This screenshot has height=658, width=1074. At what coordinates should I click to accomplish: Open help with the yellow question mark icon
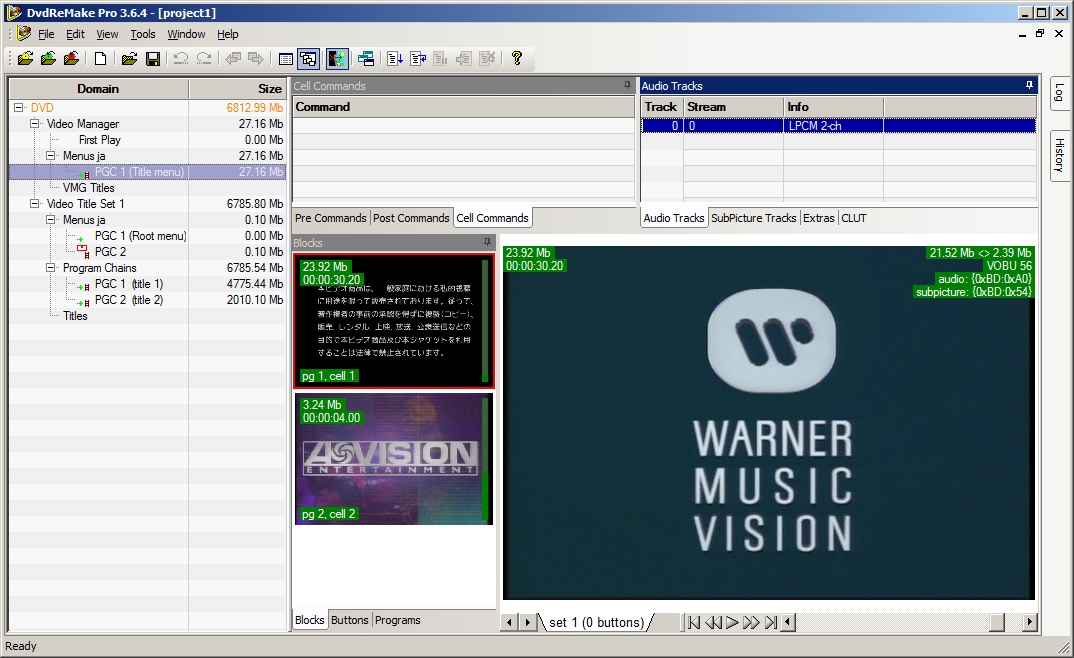coord(517,59)
